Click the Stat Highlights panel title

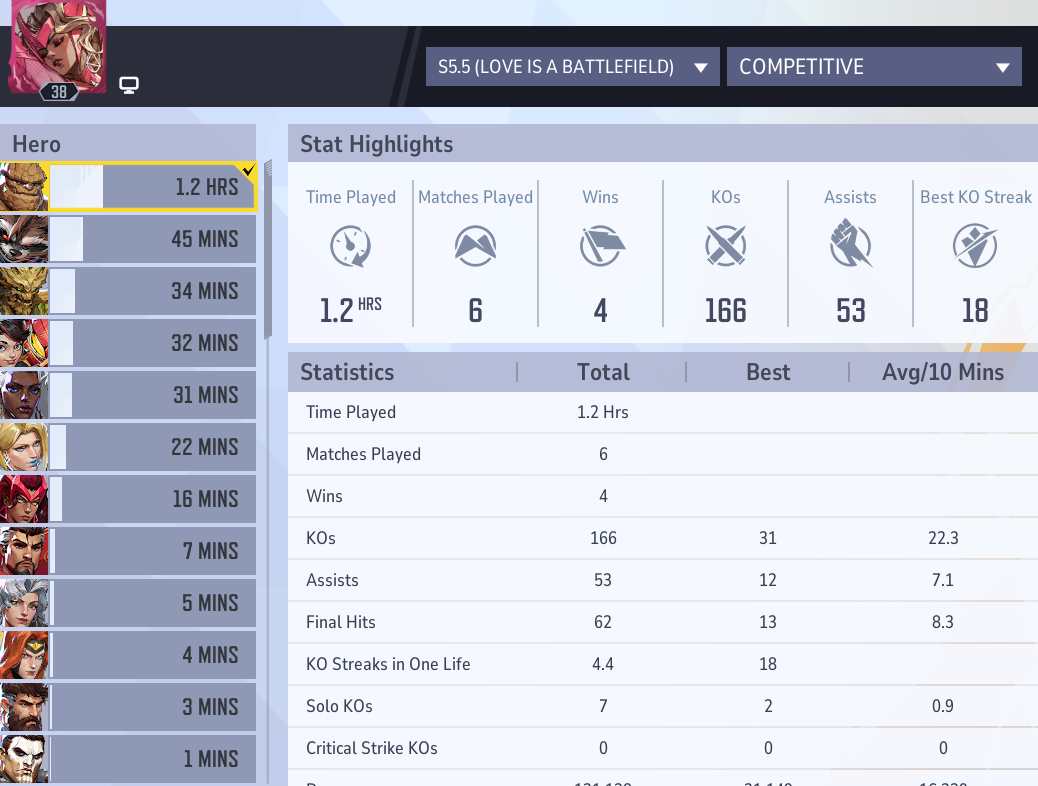377,144
